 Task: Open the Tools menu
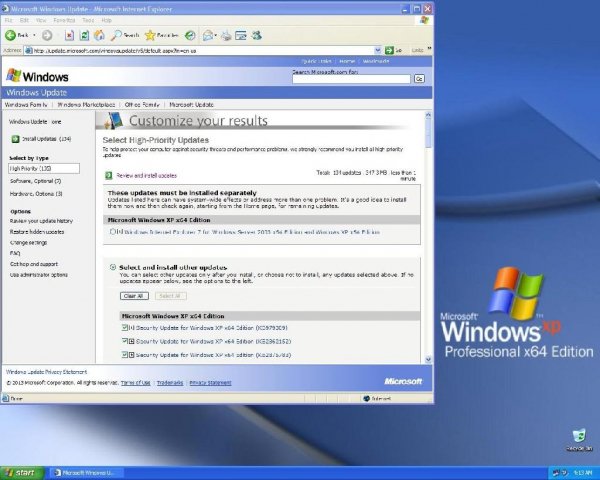[x=88, y=20]
